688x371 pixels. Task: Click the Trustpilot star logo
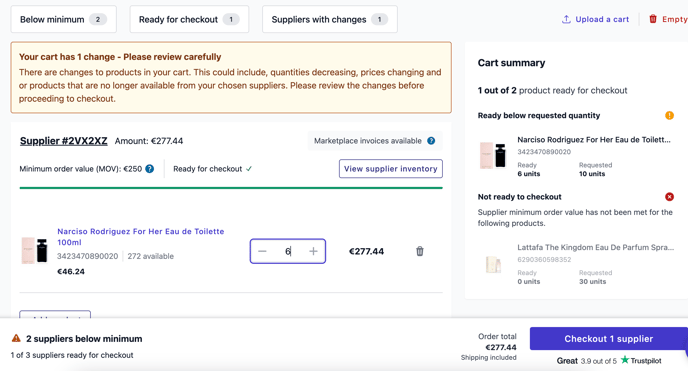tap(625, 360)
